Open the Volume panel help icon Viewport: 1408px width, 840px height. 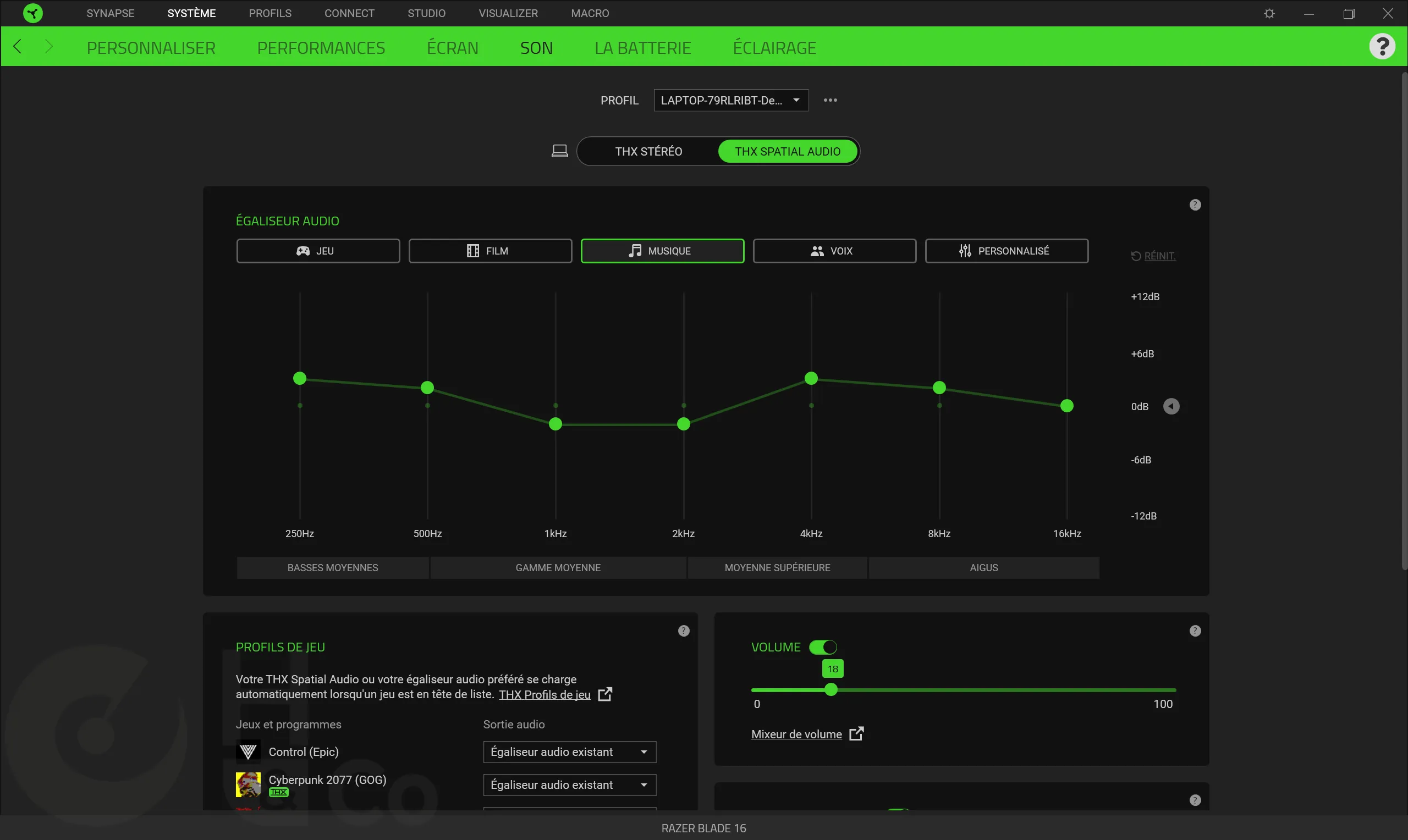1195,631
